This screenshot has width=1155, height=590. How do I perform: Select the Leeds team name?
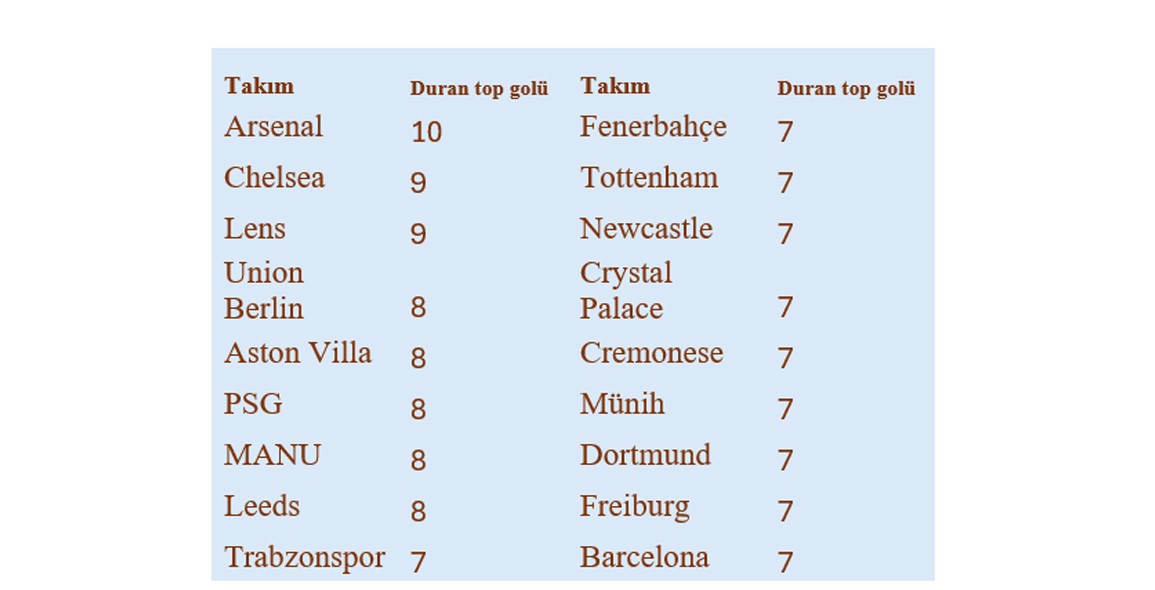pyautogui.click(x=262, y=506)
